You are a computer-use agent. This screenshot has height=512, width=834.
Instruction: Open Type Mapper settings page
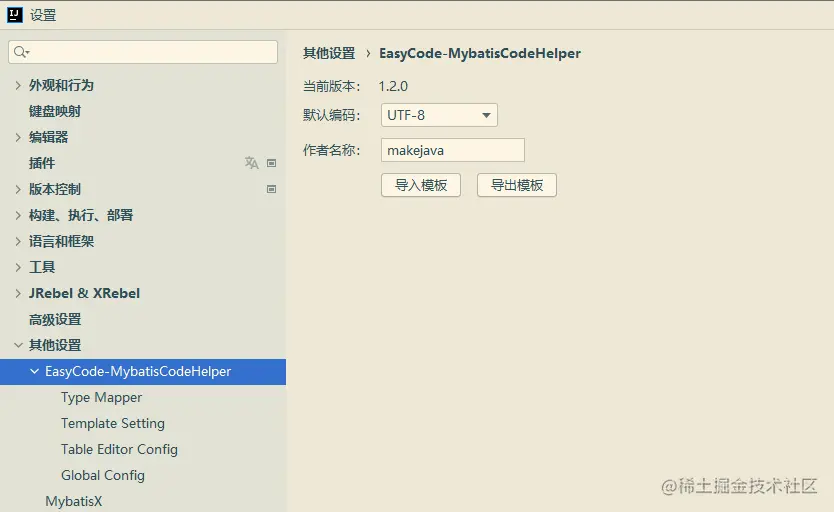pos(102,398)
